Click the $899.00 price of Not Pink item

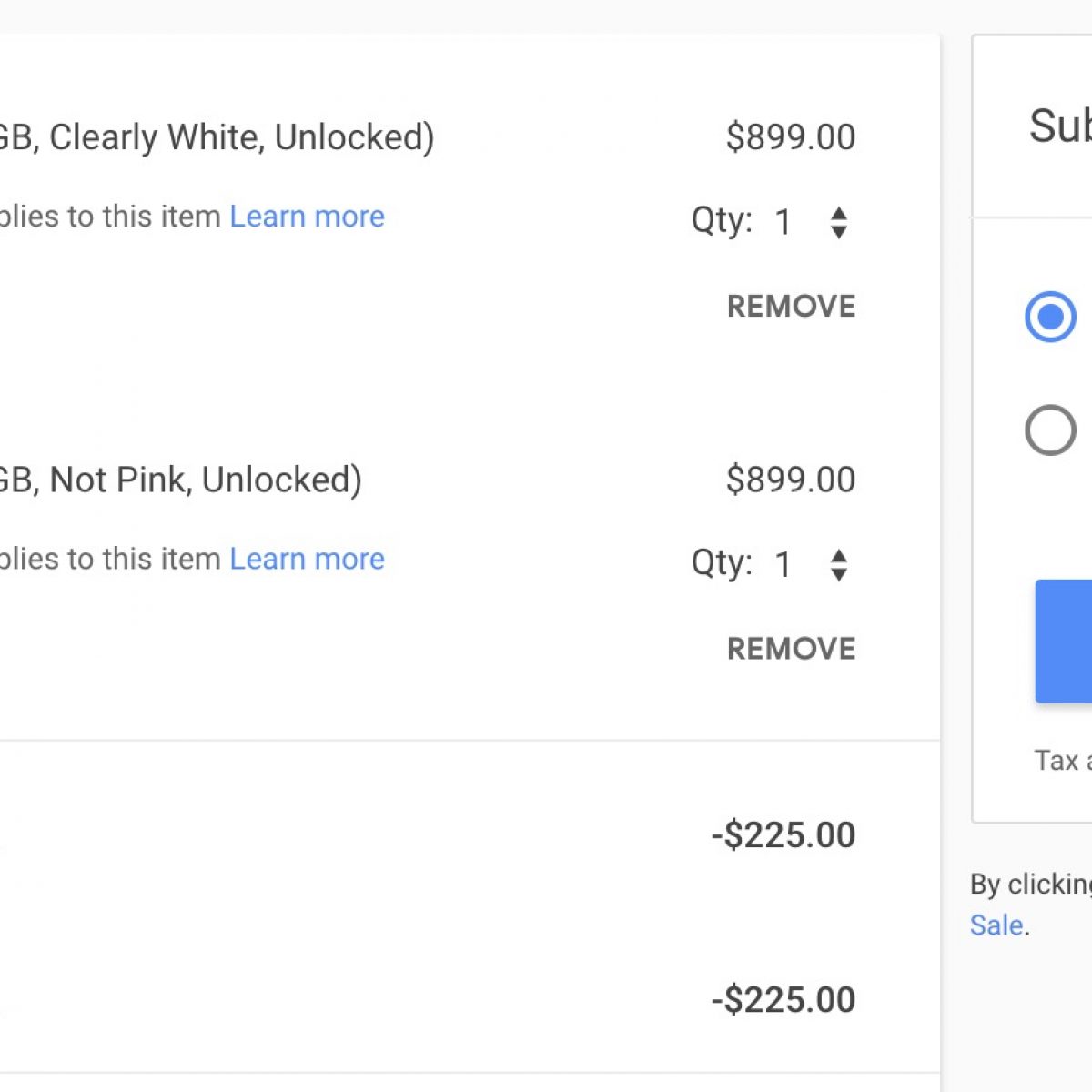click(x=790, y=480)
